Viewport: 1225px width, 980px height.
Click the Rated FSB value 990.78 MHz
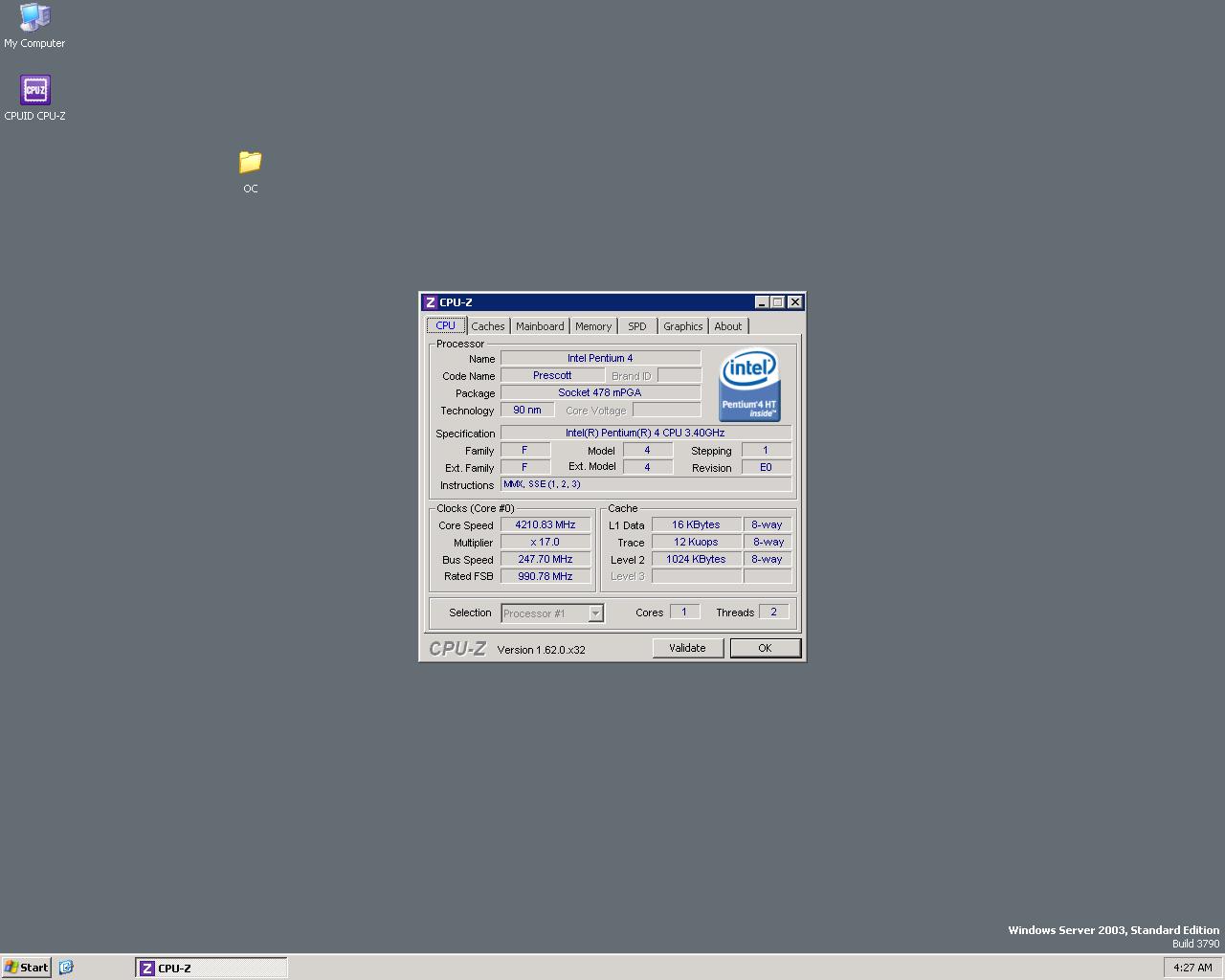pos(546,576)
